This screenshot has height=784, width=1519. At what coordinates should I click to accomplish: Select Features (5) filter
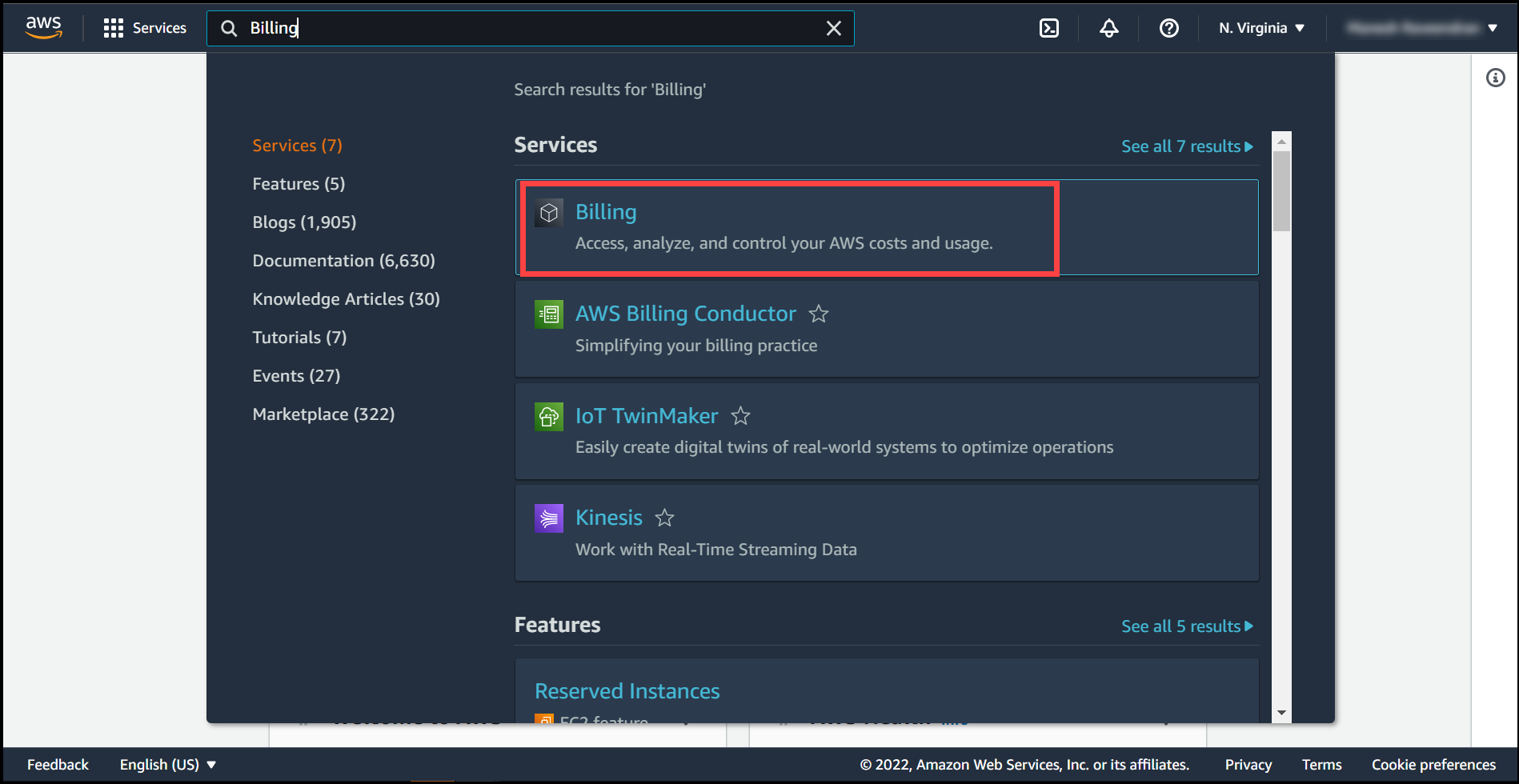tap(299, 184)
